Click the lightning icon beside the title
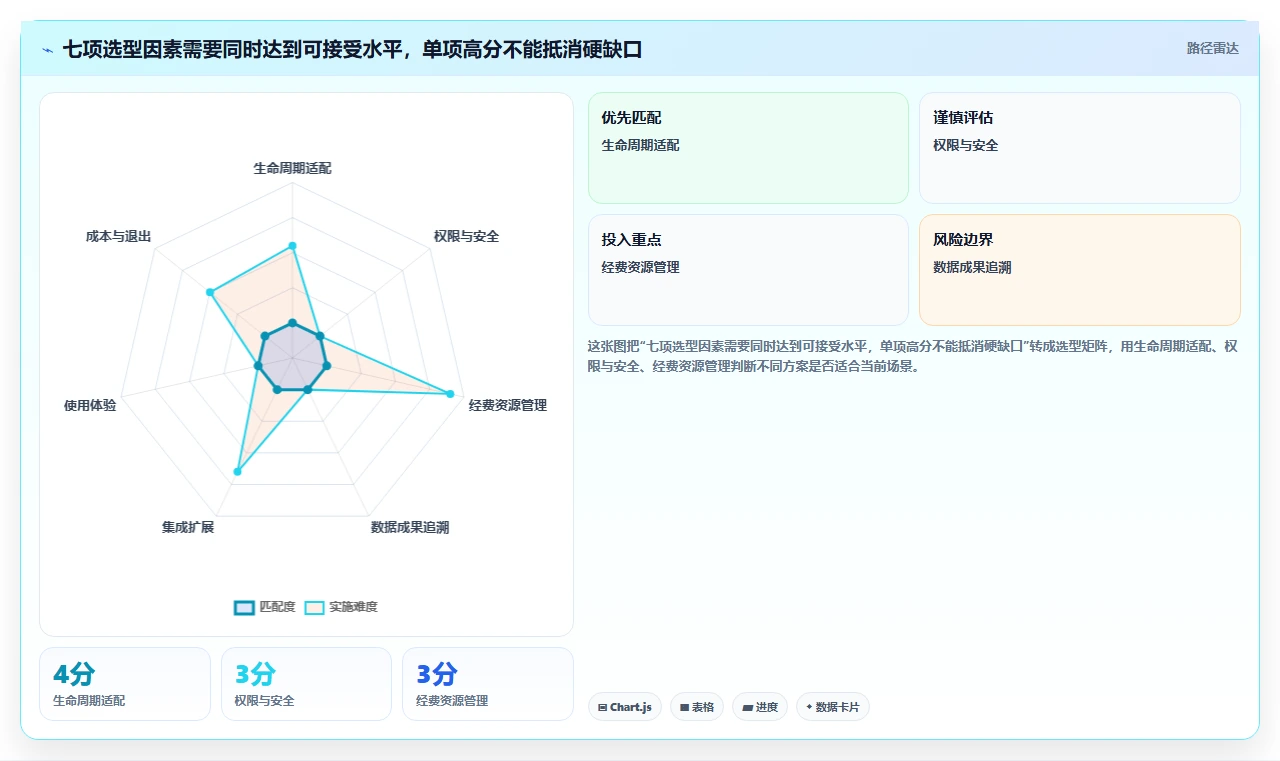1280x761 pixels. (48, 49)
